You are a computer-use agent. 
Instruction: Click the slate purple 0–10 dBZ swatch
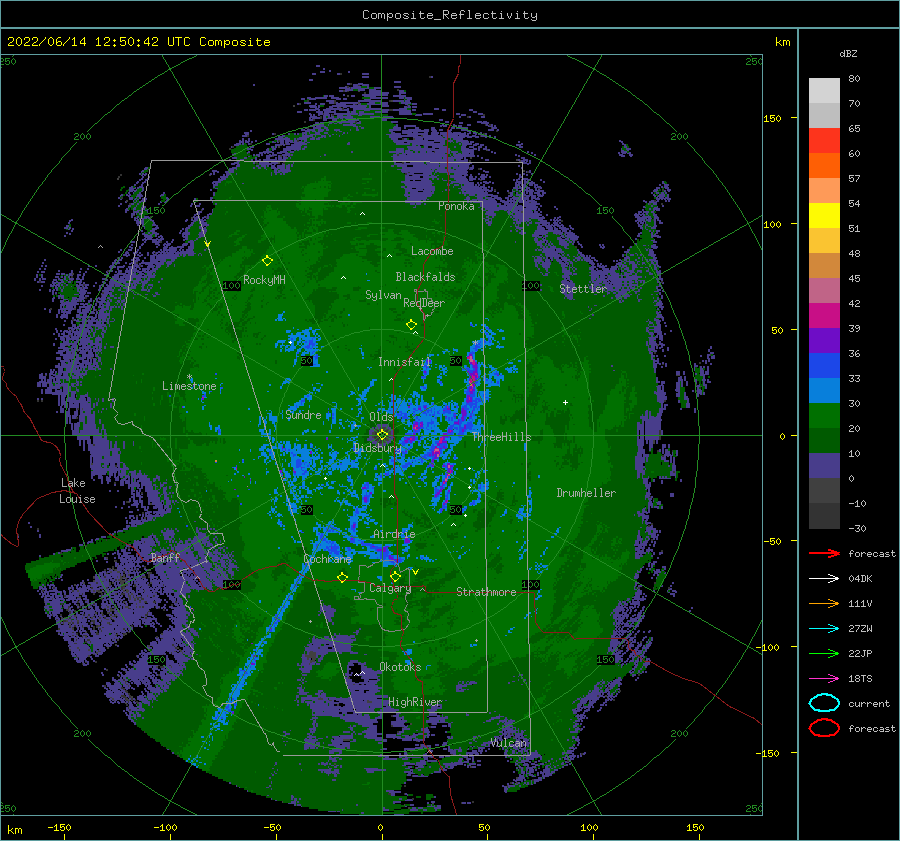(824, 466)
